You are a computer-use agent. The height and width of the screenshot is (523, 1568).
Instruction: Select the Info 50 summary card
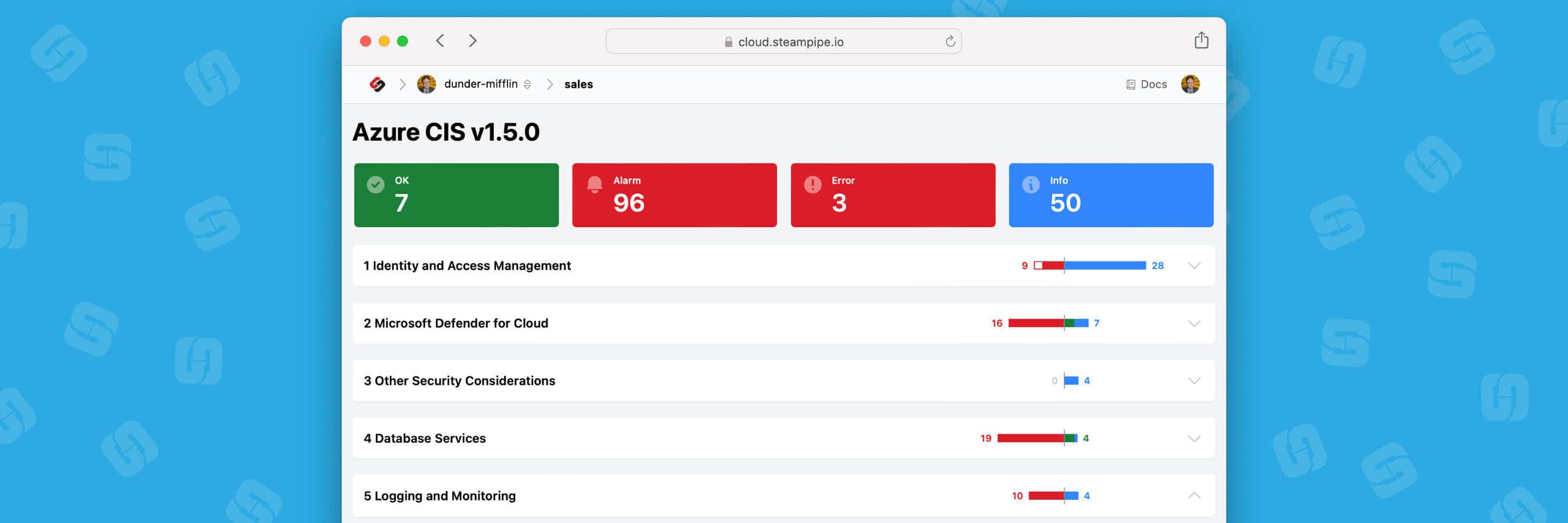click(1110, 195)
